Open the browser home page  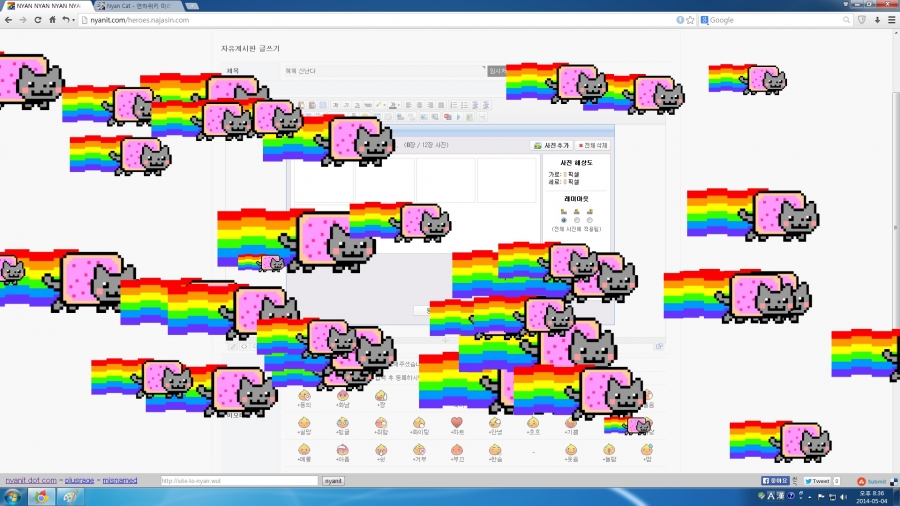coord(52,20)
